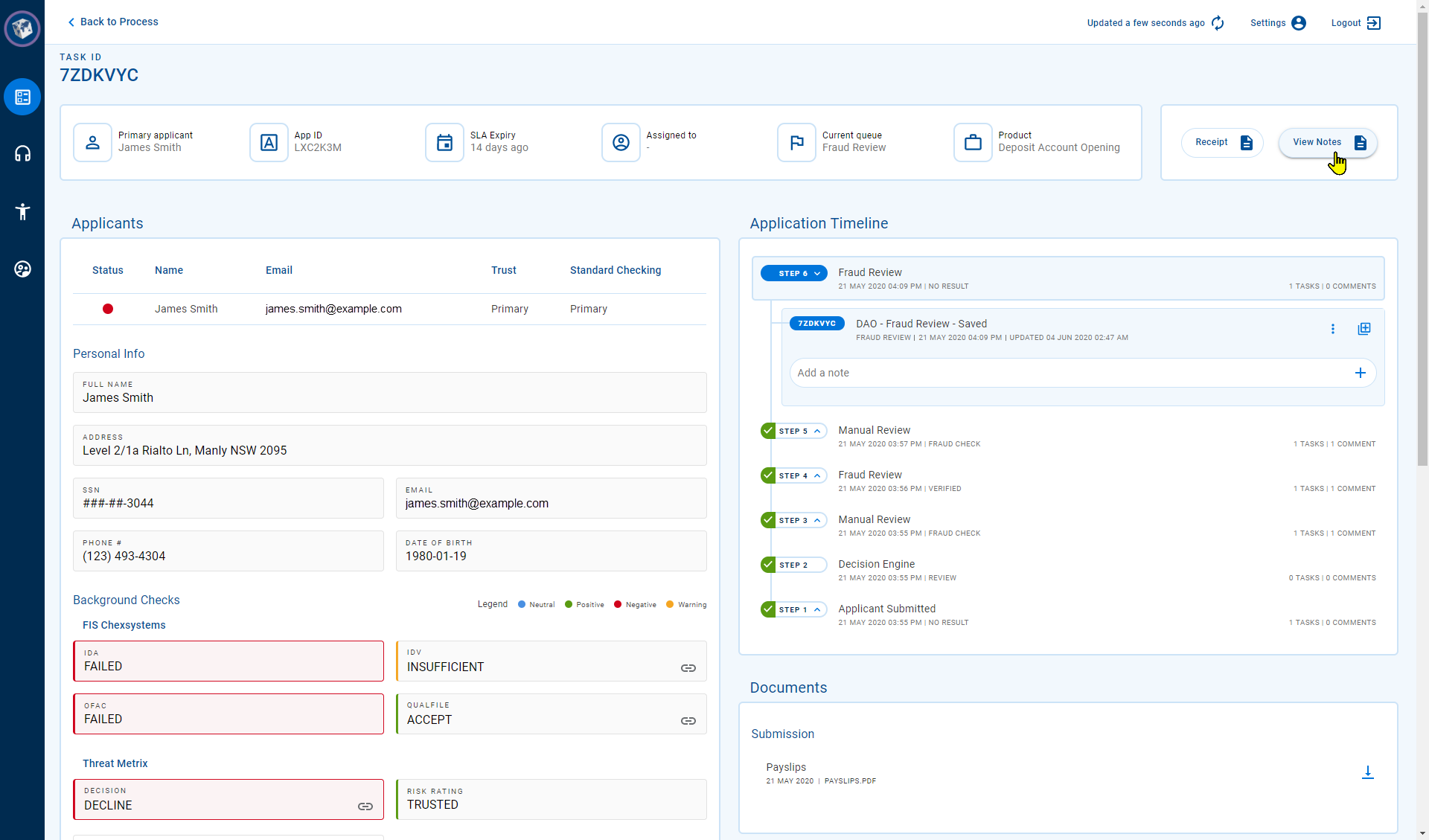Download the Payslips PDF document

1367,772
